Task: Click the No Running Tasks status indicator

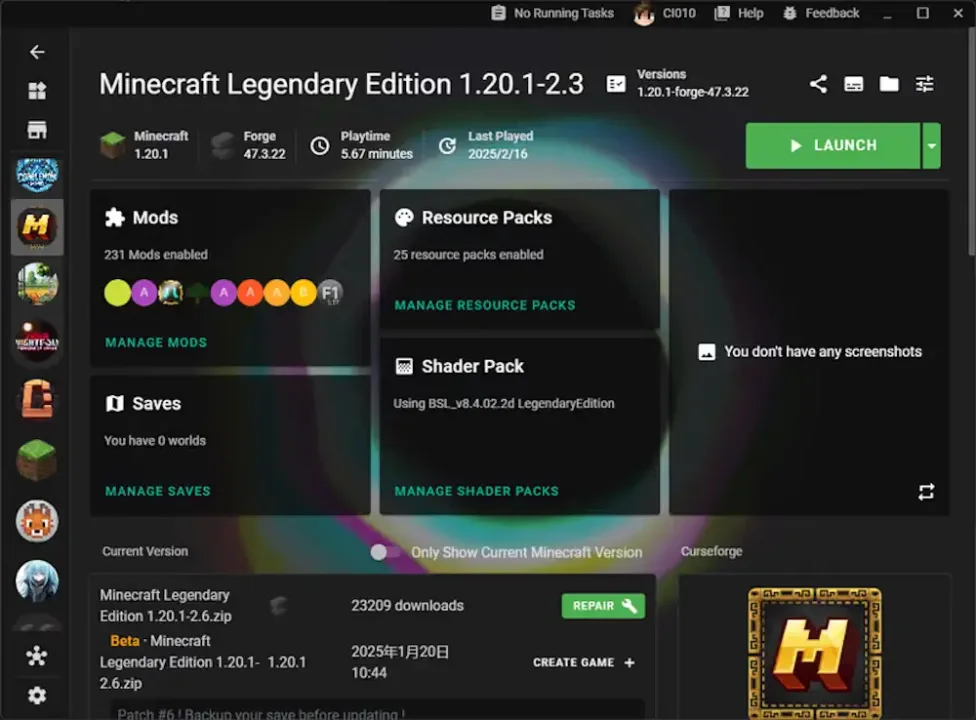Action: pos(552,13)
